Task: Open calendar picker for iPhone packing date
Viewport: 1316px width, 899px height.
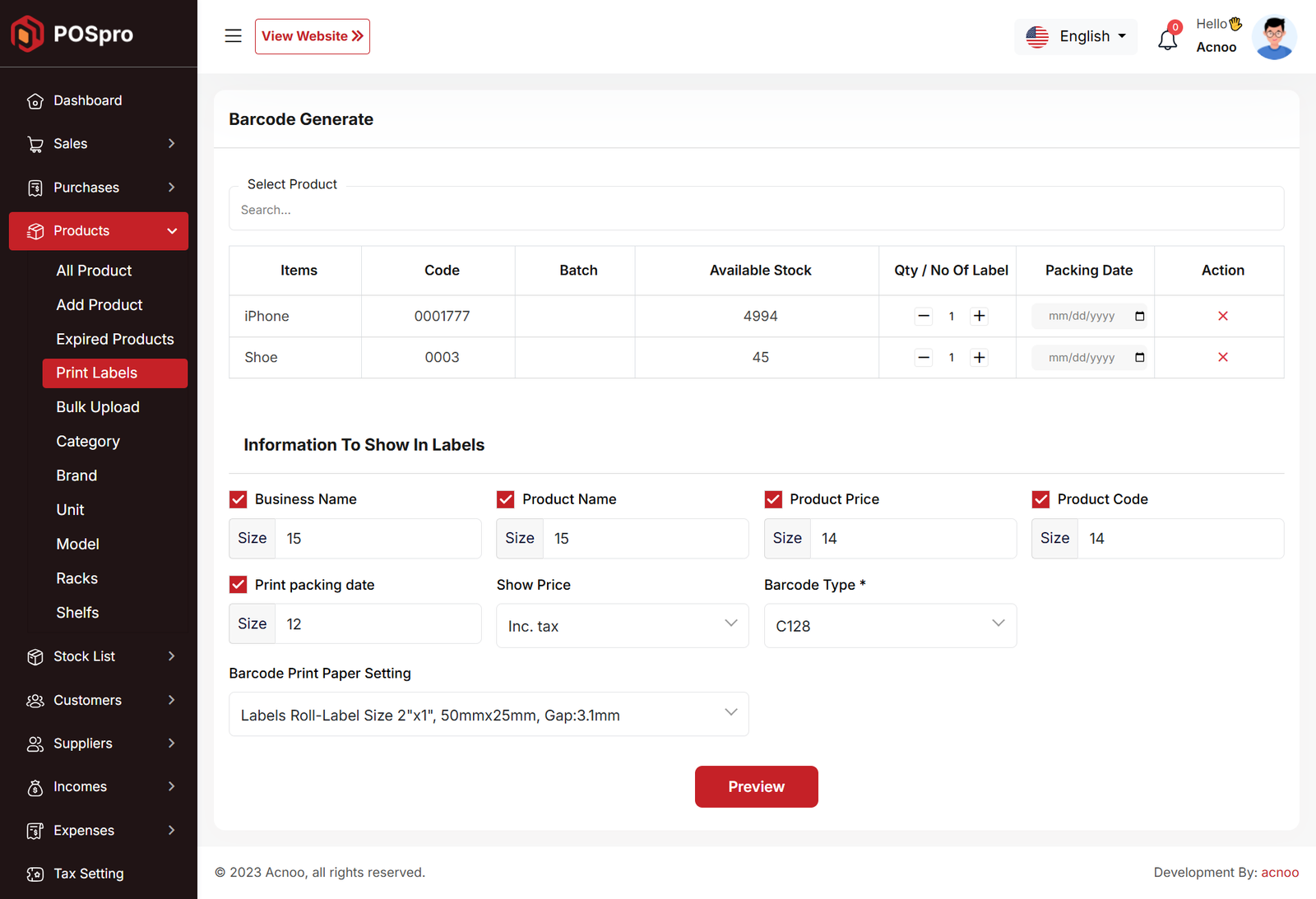Action: 1139,316
